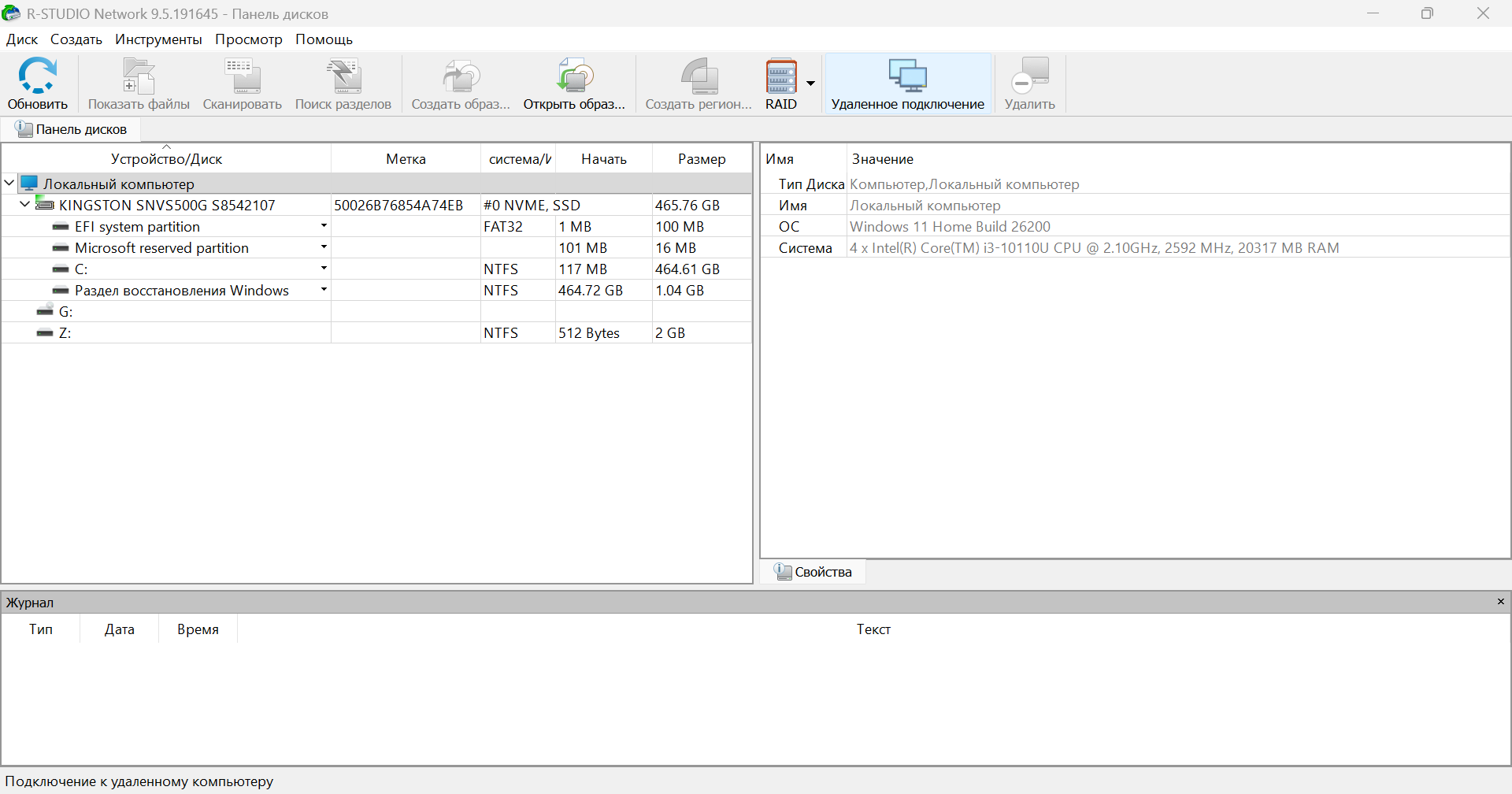Open the RAID dropdown arrow
This screenshot has width=1512, height=794.
coord(810,83)
